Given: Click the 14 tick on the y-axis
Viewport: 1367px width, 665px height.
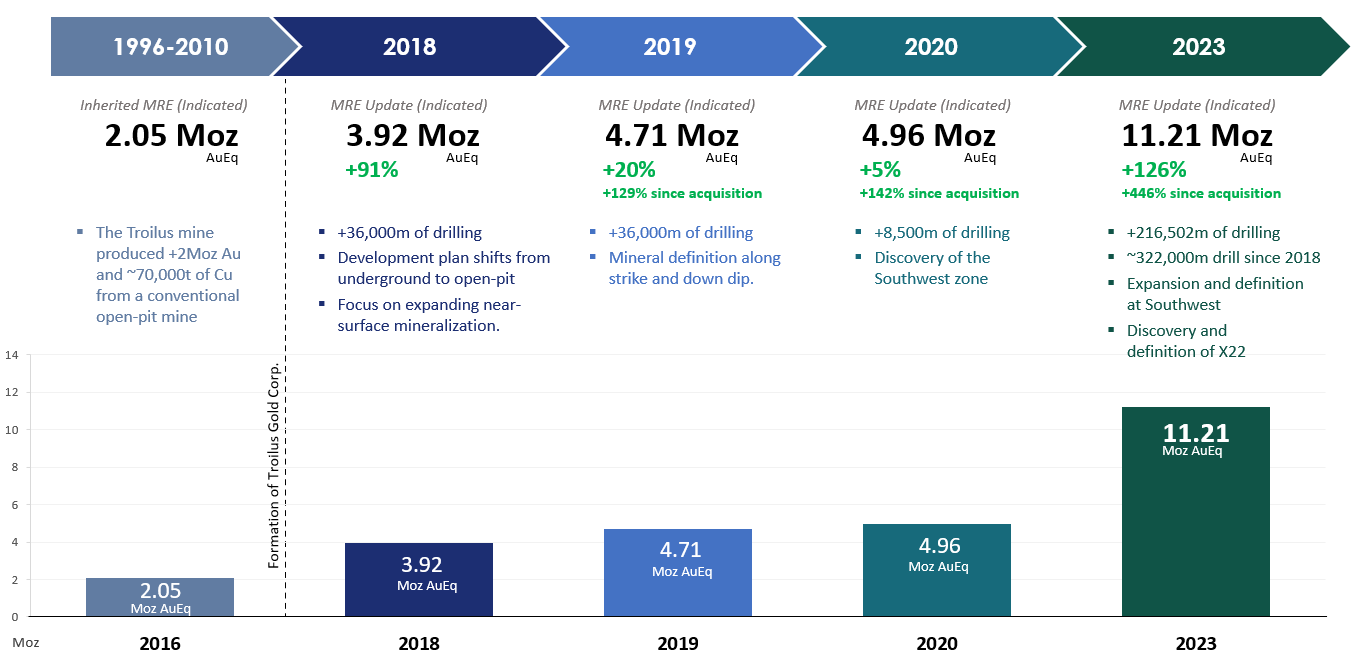Looking at the screenshot, I should pyautogui.click(x=12, y=355).
